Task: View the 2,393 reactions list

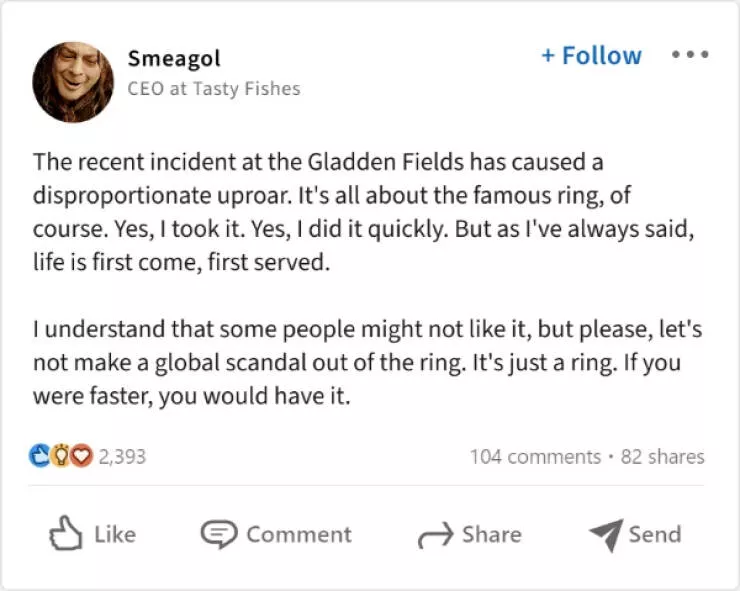Action: [x=122, y=456]
